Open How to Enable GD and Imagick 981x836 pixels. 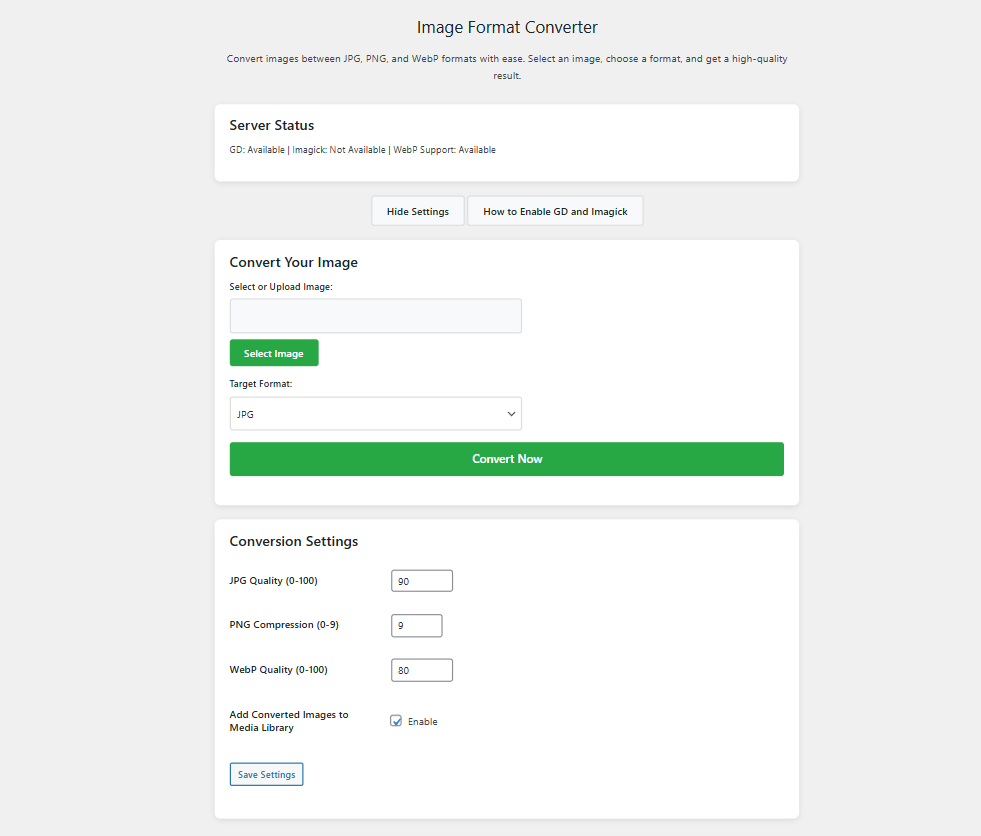555,211
